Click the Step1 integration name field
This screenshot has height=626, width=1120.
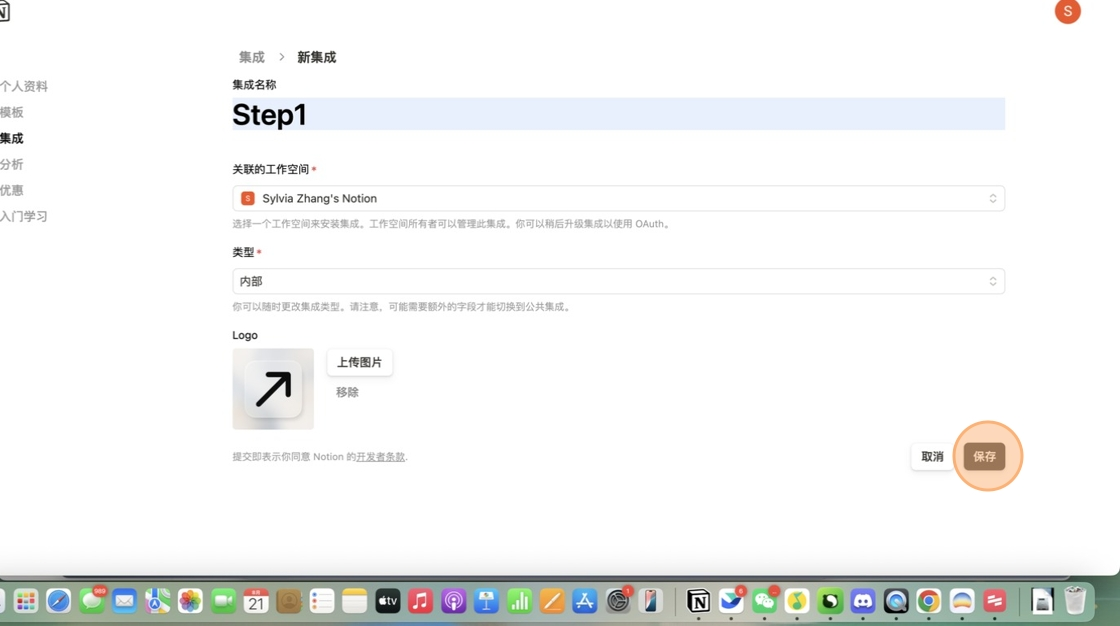[619, 114]
